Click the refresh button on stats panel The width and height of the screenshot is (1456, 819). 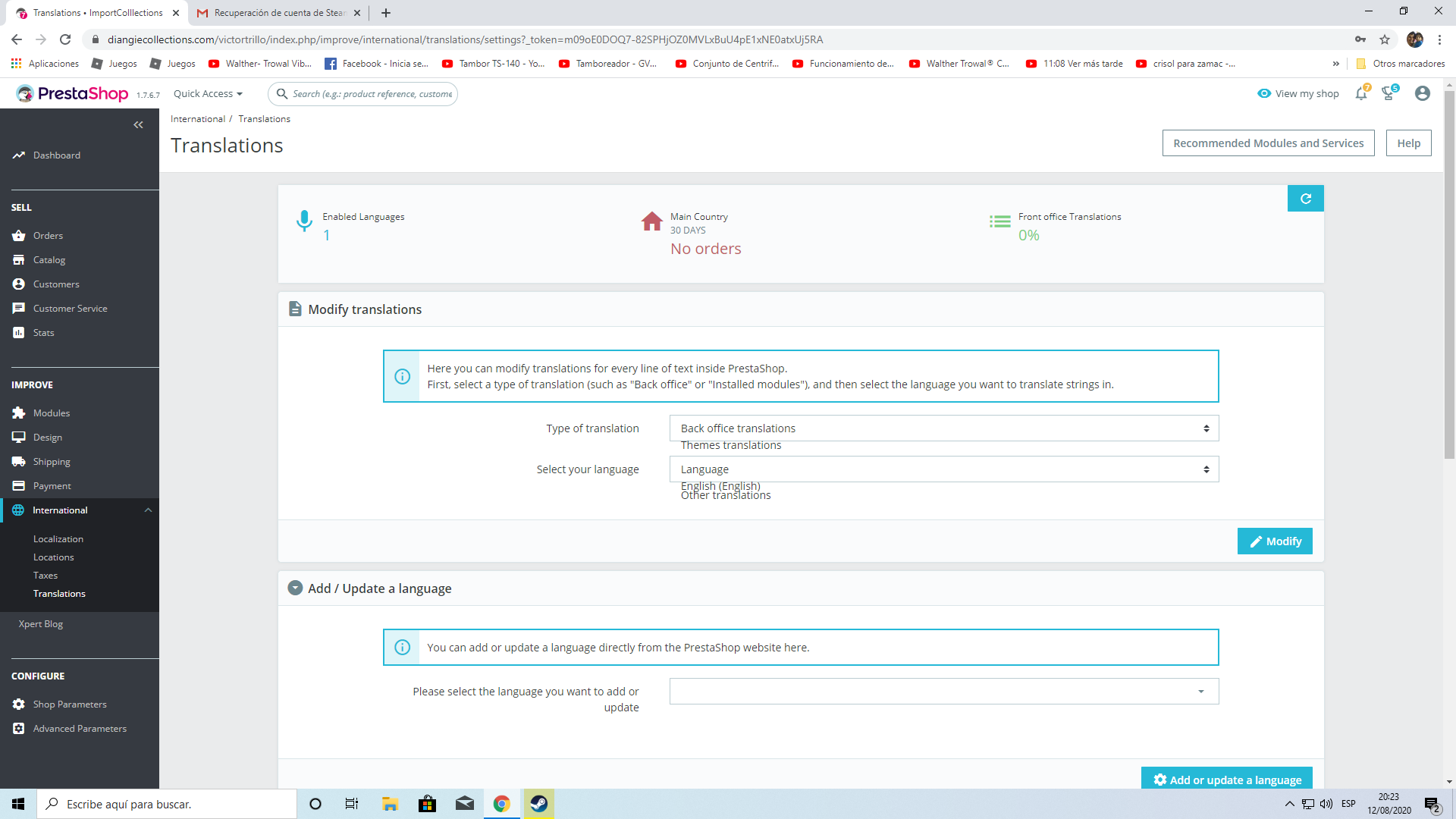(x=1305, y=199)
